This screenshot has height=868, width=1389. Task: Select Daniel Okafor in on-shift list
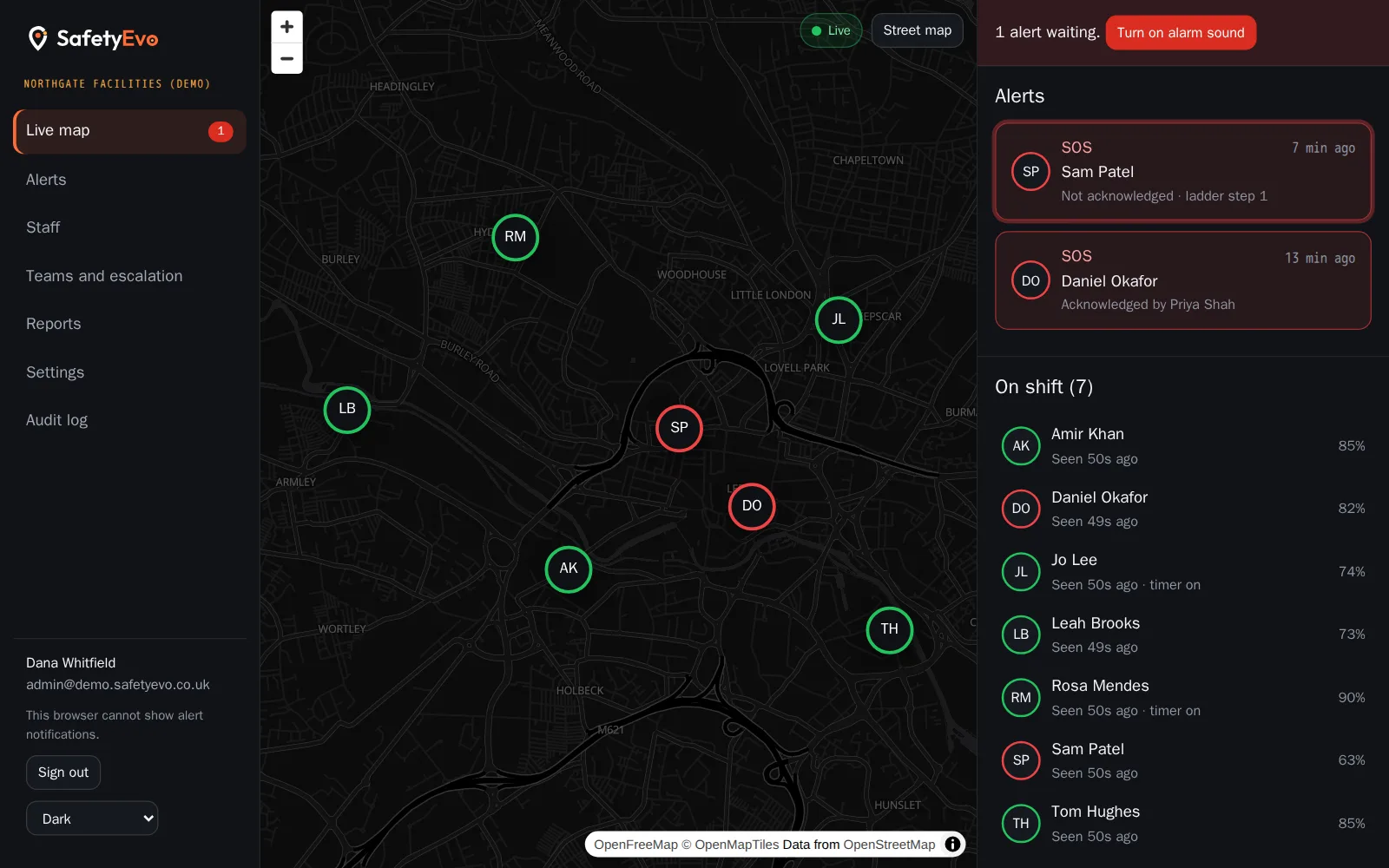pyautogui.click(x=1183, y=509)
